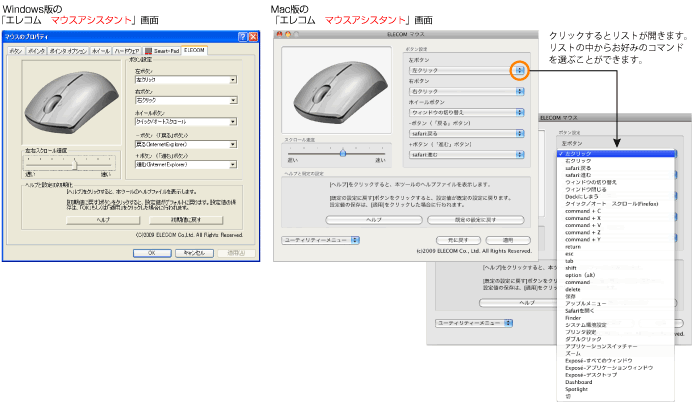Select the Smart-Pad tab
Image resolution: width=695 pixels, height=405 pixels.
pyautogui.click(x=162, y=51)
